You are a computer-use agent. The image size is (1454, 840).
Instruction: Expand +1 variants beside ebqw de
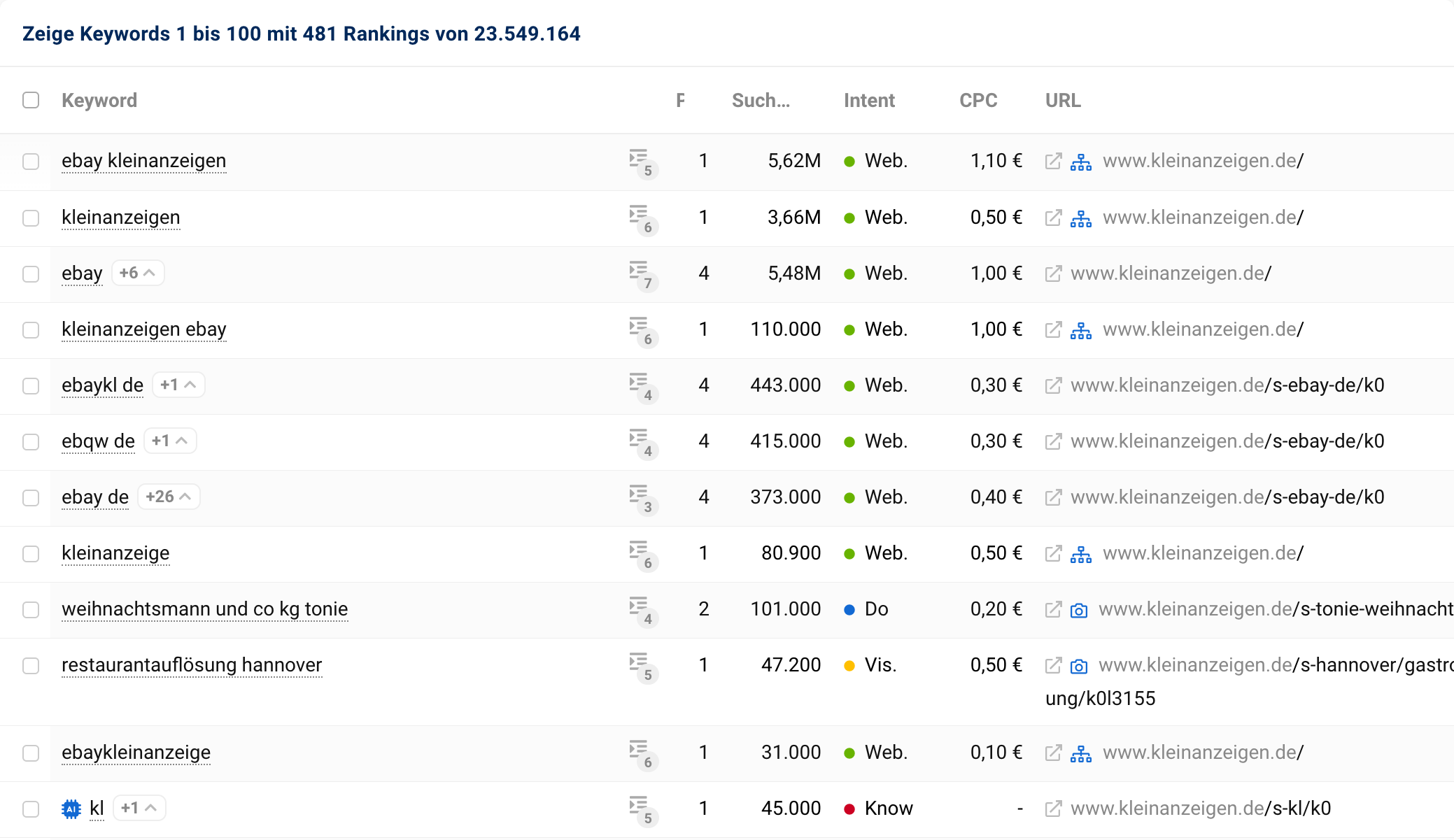(170, 441)
